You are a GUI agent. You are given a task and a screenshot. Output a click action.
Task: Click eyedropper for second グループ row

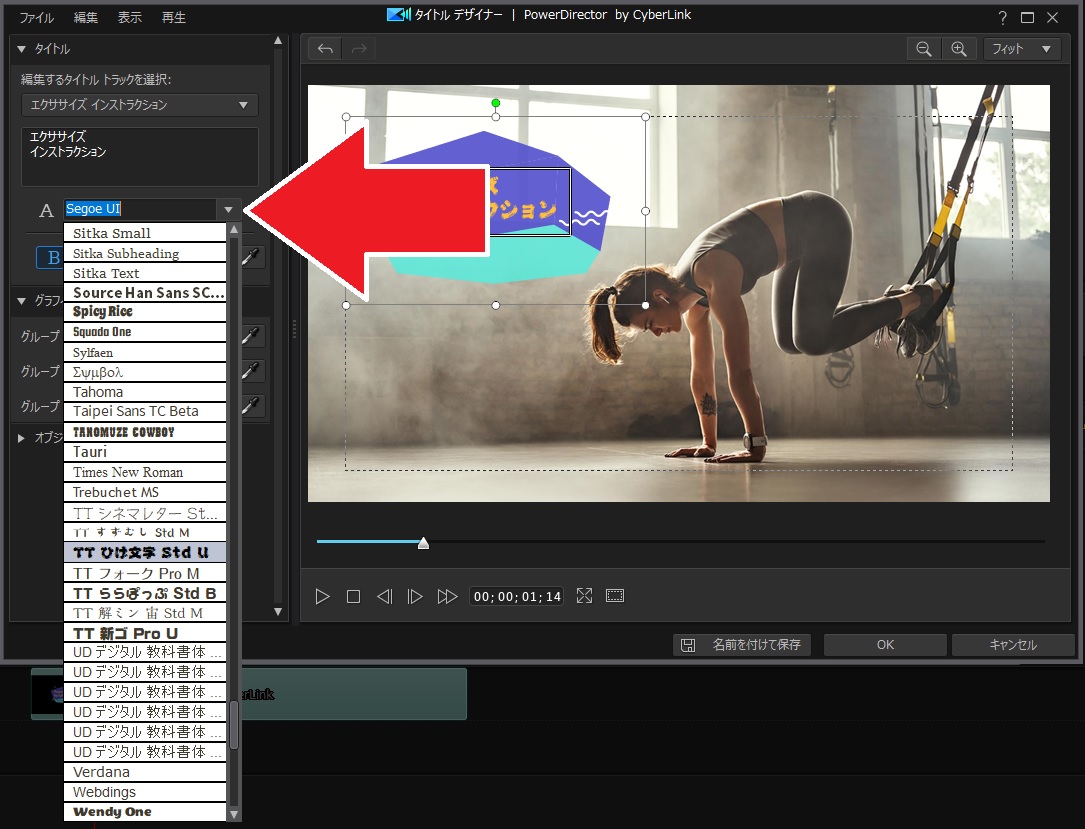coord(250,371)
